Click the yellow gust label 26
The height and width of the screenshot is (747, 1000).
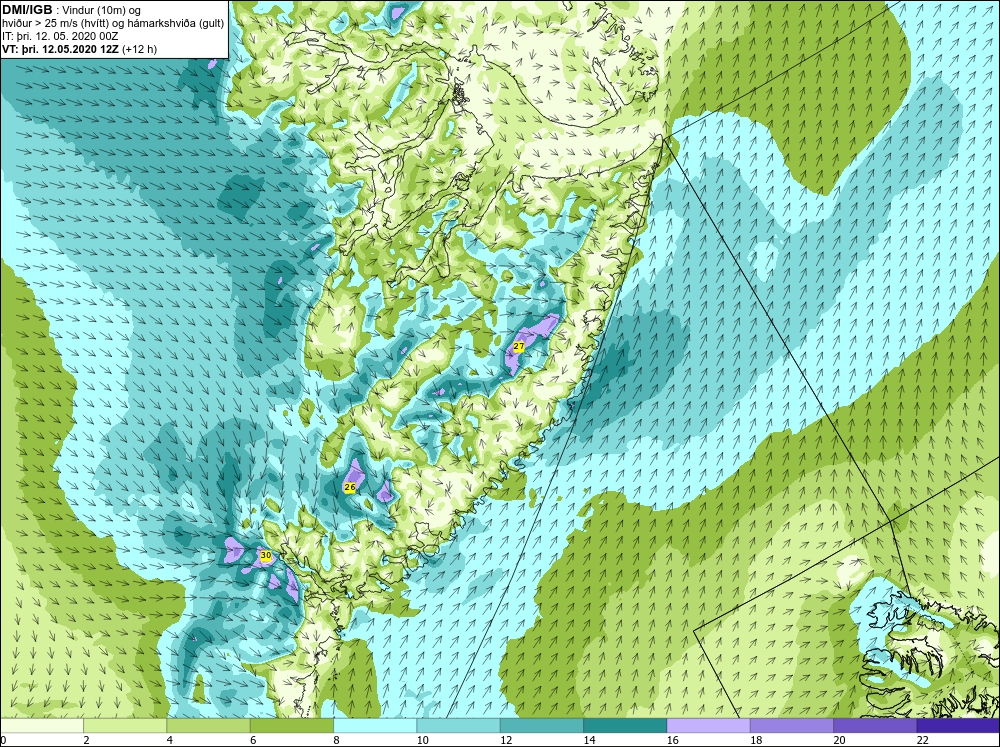[349, 487]
